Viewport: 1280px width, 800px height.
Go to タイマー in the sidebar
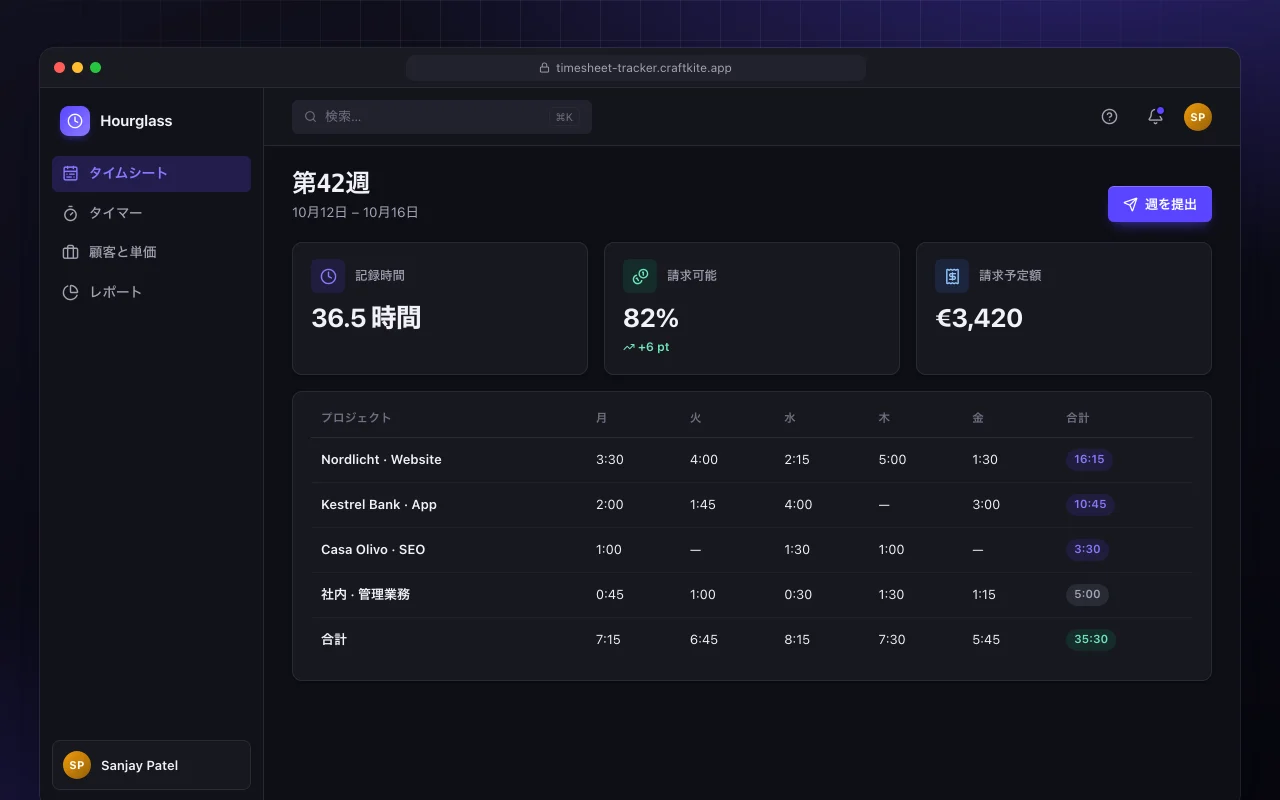151,213
